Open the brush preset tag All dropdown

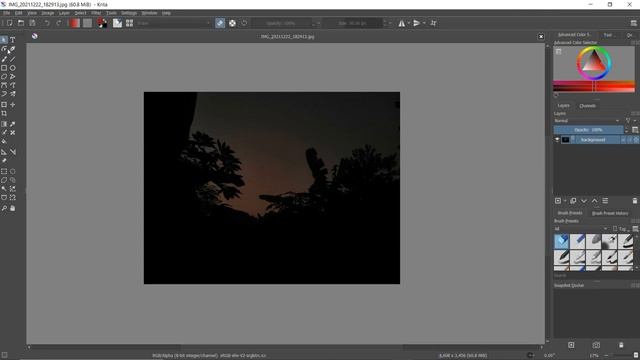point(581,229)
